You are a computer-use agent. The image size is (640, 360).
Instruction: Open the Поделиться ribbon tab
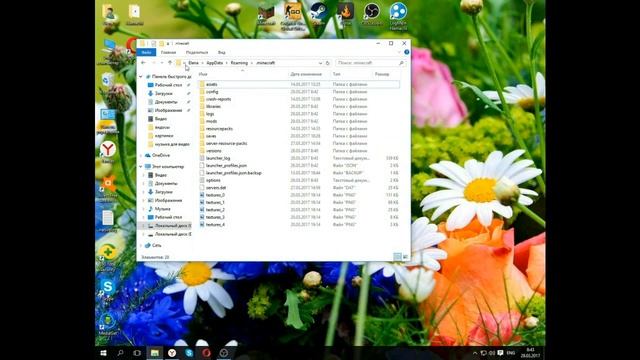(197, 52)
